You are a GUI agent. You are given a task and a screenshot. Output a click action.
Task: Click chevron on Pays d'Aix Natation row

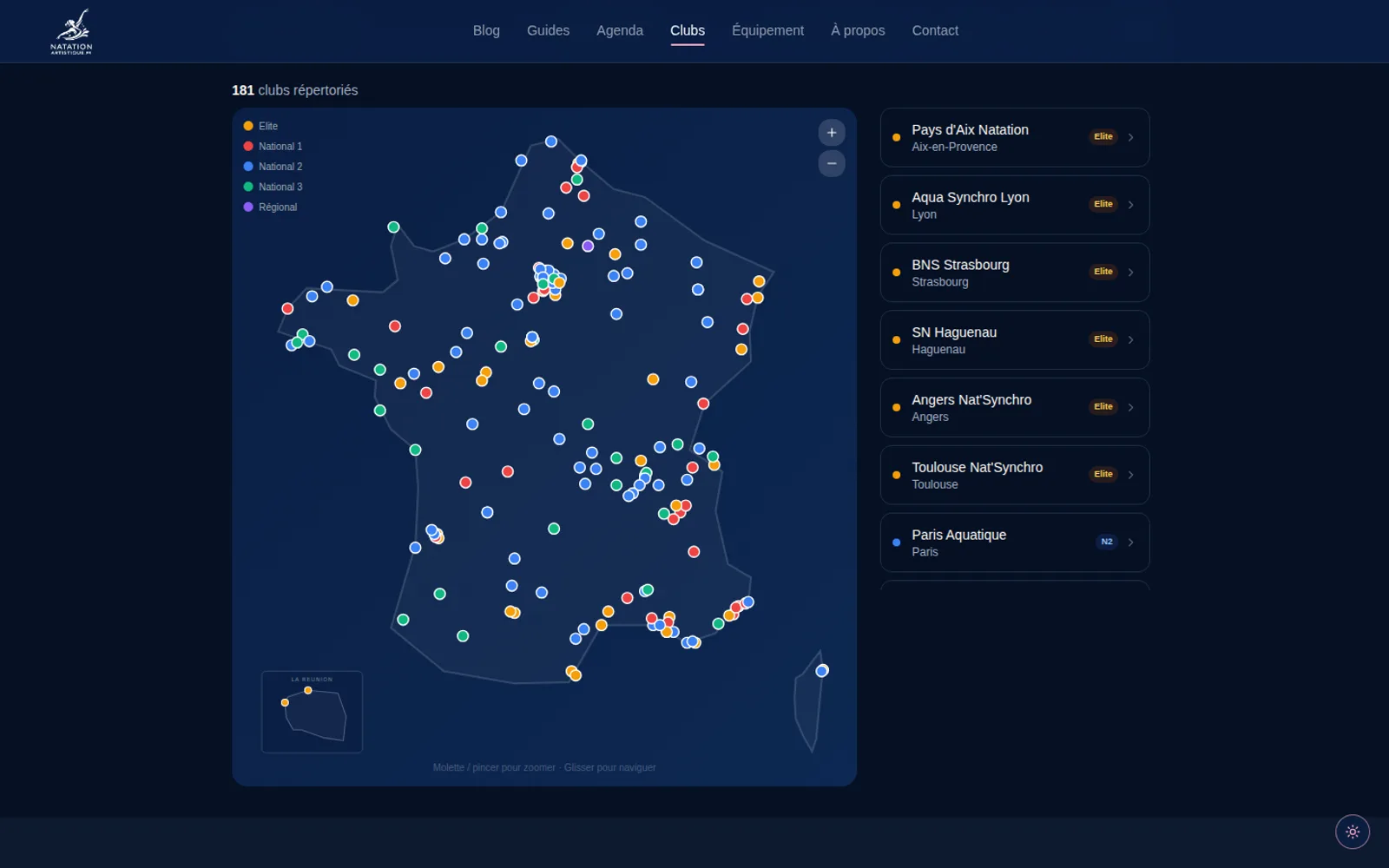[x=1130, y=137]
